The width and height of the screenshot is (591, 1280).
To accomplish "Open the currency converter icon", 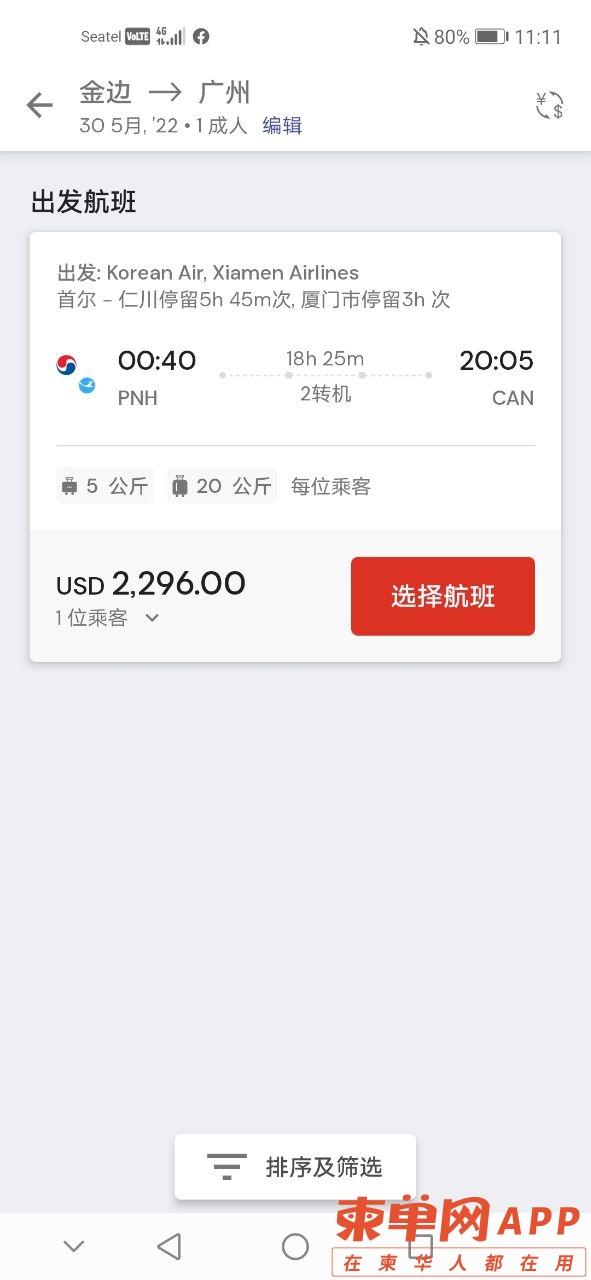I will pyautogui.click(x=550, y=105).
